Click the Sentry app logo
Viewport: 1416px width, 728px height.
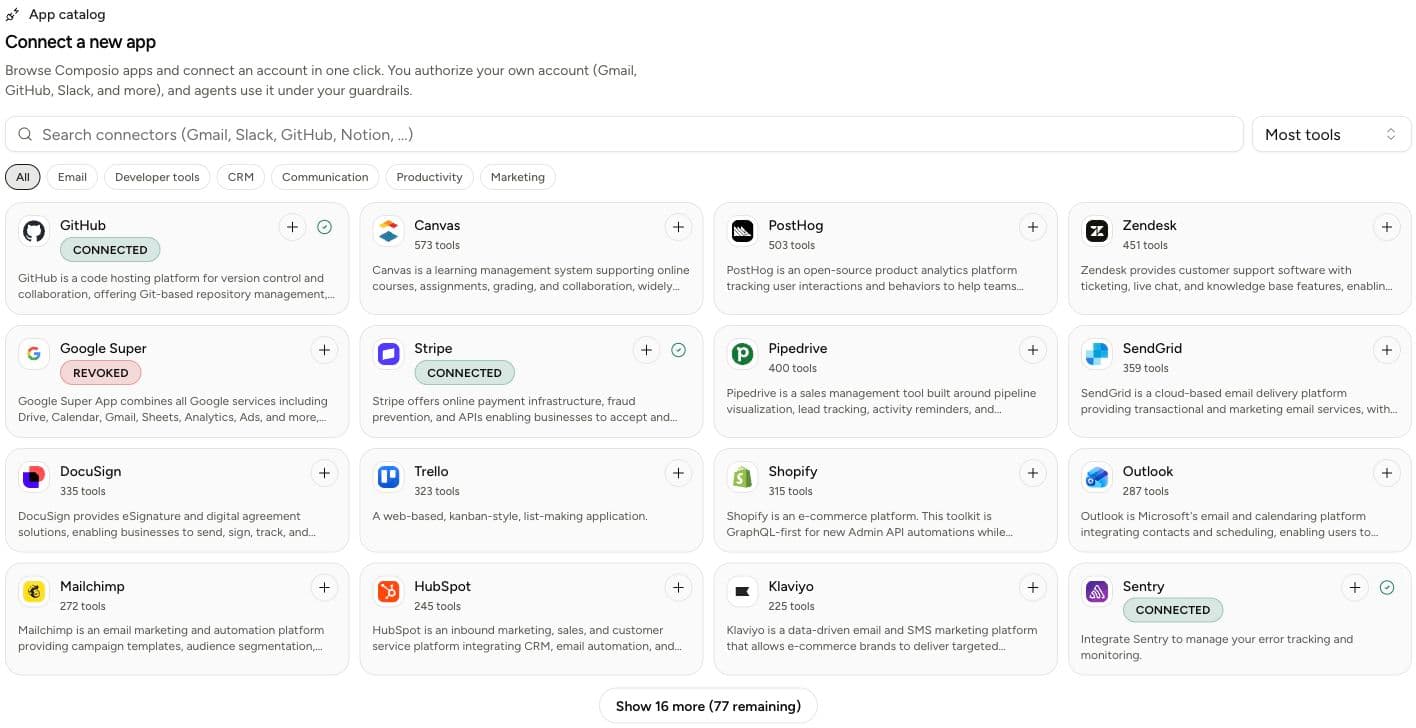coord(1096,593)
